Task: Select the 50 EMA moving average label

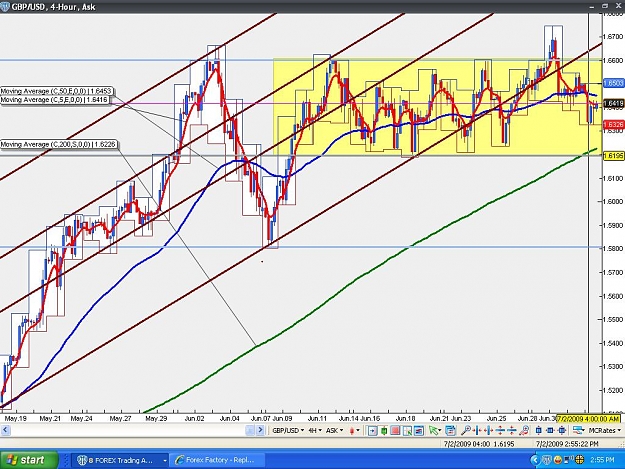Action: (x=56, y=91)
